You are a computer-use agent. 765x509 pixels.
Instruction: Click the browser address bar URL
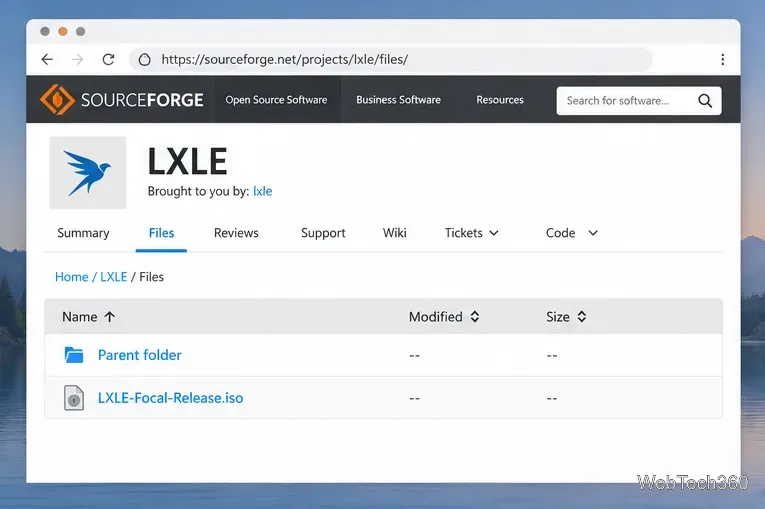point(284,60)
